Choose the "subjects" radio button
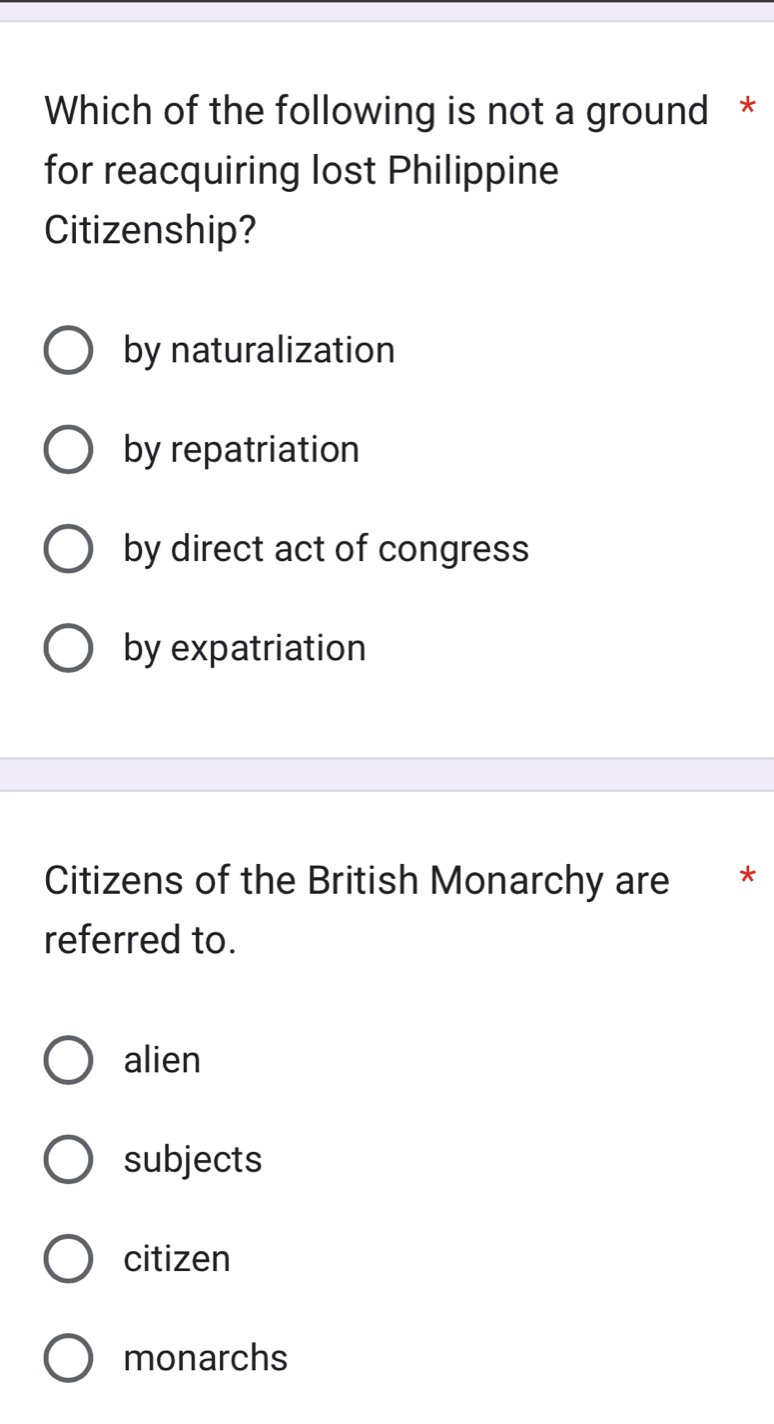The image size is (774, 1424). coord(68,1159)
